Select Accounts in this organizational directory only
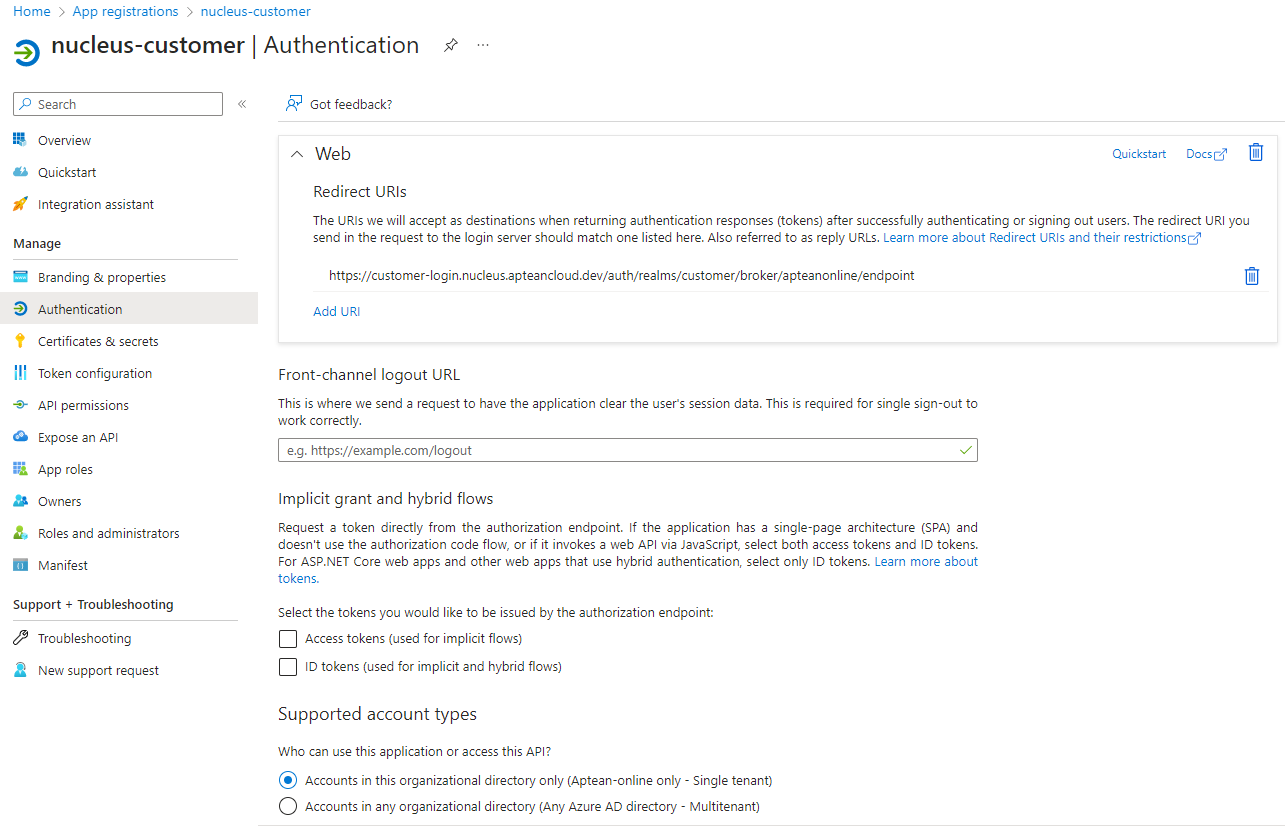Image resolution: width=1285 pixels, height=836 pixels. 288,781
